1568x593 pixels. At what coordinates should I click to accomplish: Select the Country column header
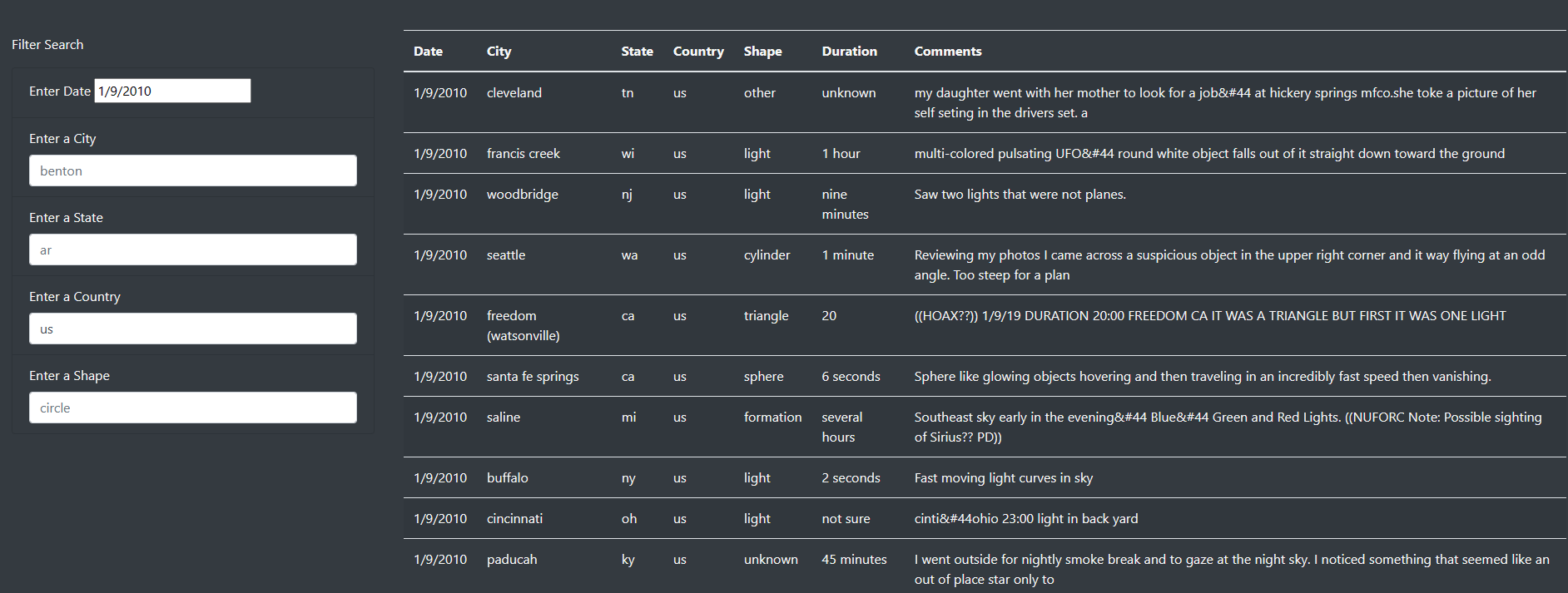pos(698,52)
